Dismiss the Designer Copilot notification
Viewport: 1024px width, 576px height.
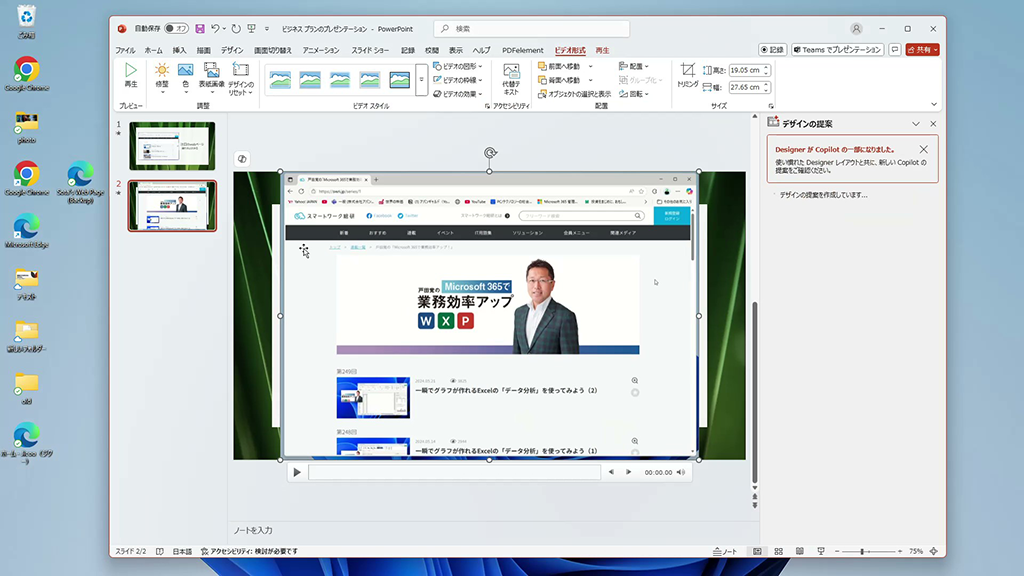tap(923, 150)
